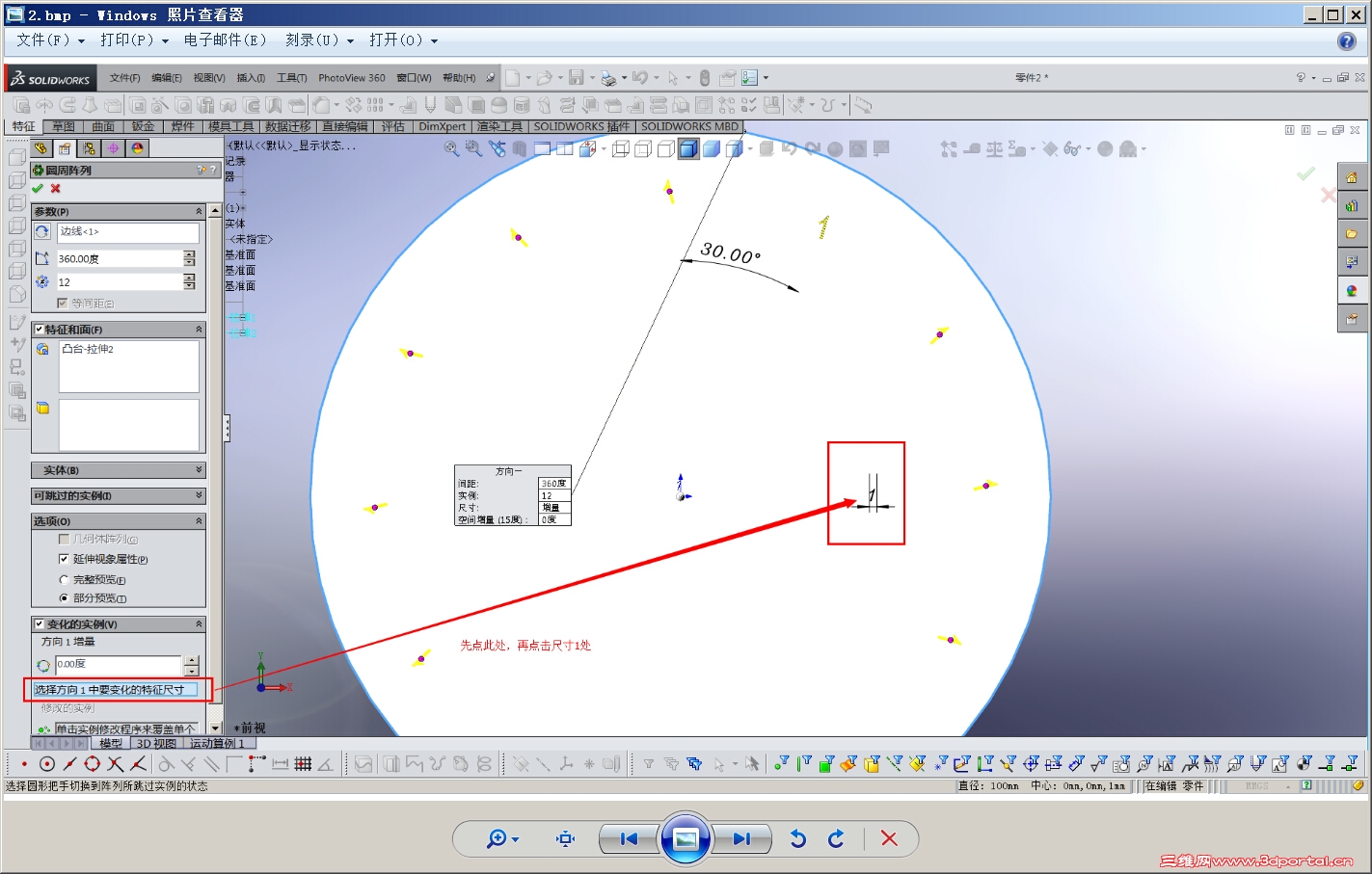The image size is (1372, 874).
Task: Go to next photo in viewer
Action: pos(741,839)
